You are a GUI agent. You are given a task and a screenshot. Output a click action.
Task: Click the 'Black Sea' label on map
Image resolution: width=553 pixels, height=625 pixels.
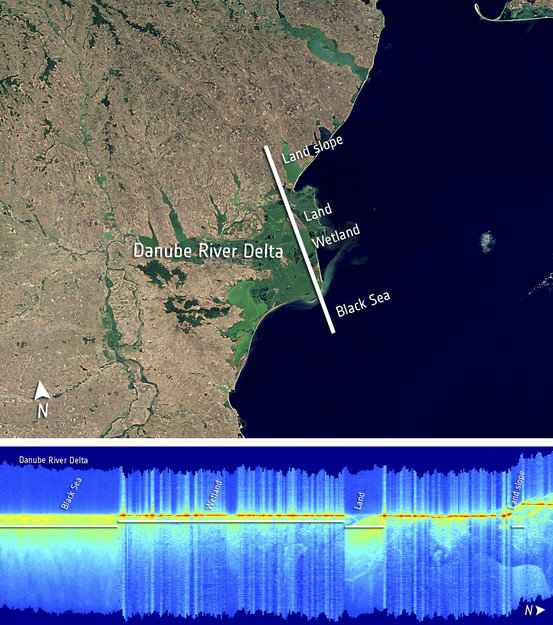pyautogui.click(x=363, y=305)
